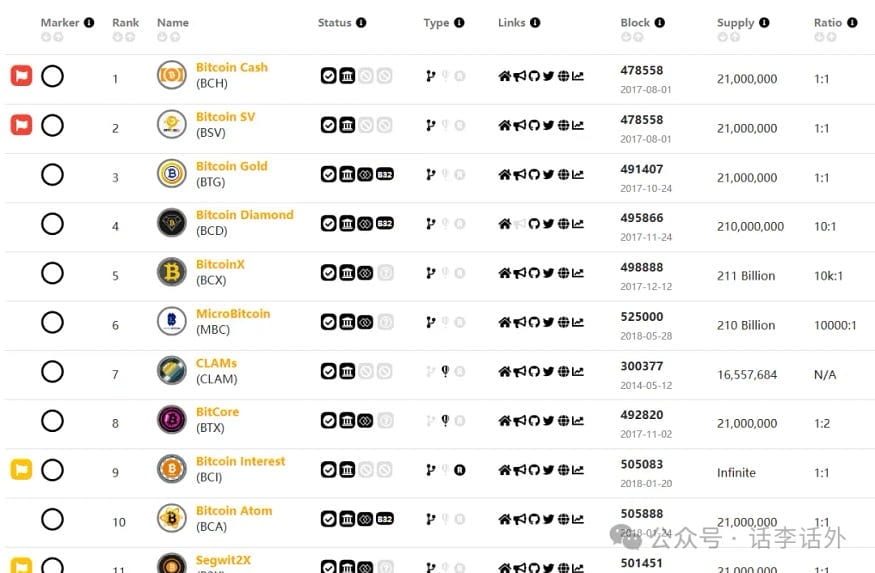The width and height of the screenshot is (875, 573).
Task: Sort using the Block column arrow
Action: pyautogui.click(x=626, y=37)
